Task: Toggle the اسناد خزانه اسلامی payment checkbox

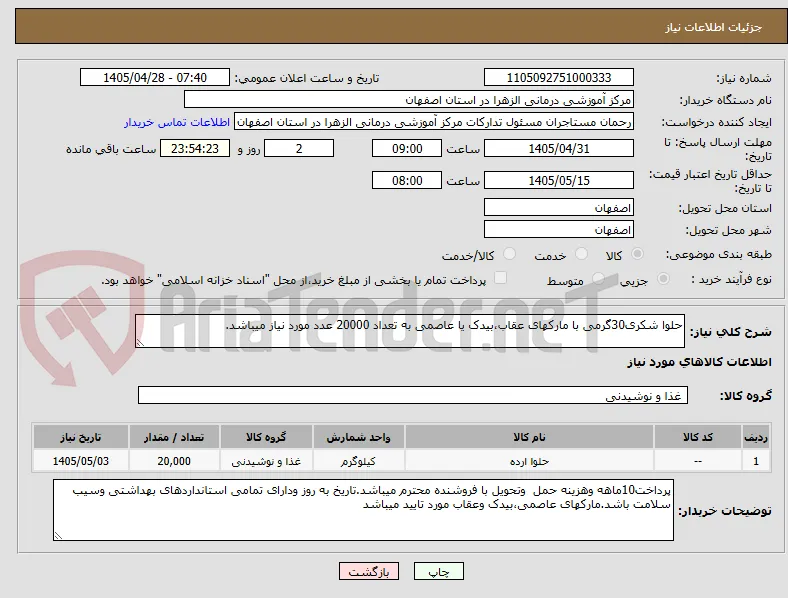Action: (501, 278)
